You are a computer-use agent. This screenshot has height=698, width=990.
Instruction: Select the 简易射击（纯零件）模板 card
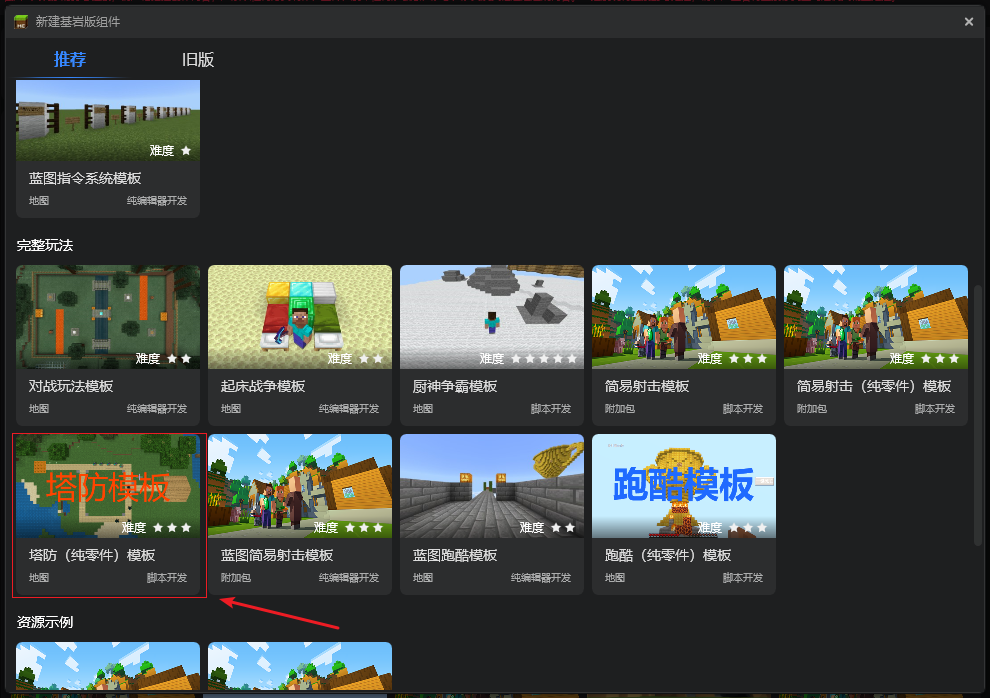tap(876, 345)
